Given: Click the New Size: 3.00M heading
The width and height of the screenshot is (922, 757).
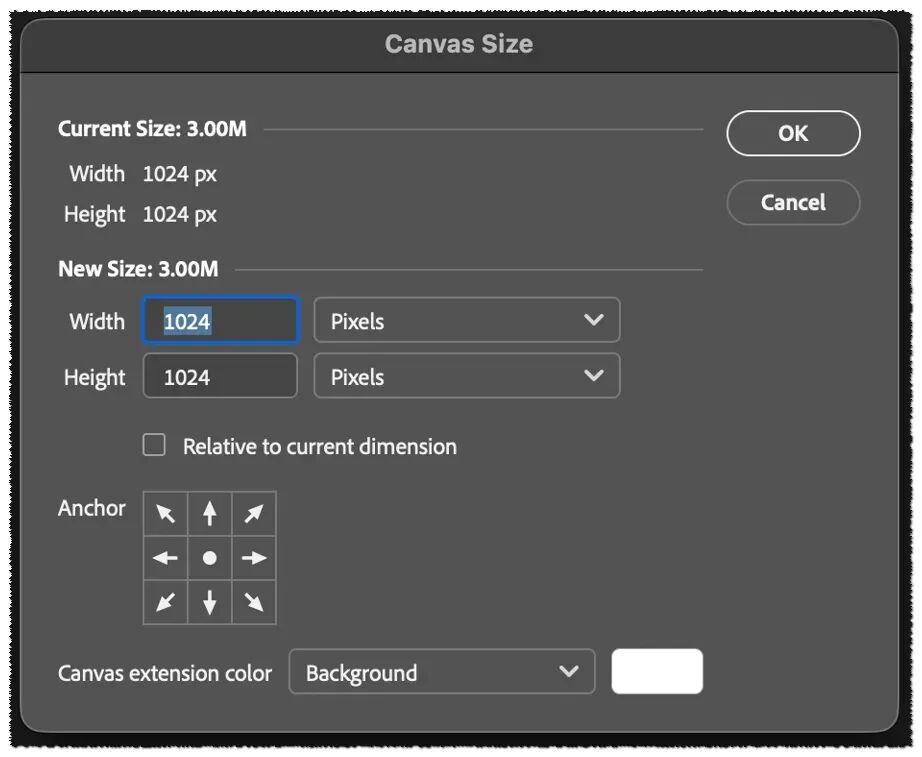Looking at the screenshot, I should click(138, 269).
